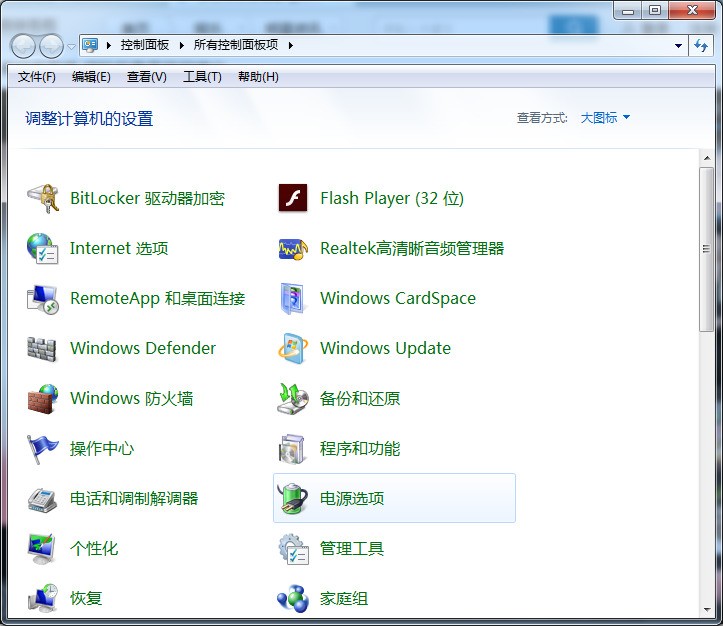The width and height of the screenshot is (723, 626).
Task: Open the Realtek audio manager icon
Action: (293, 249)
